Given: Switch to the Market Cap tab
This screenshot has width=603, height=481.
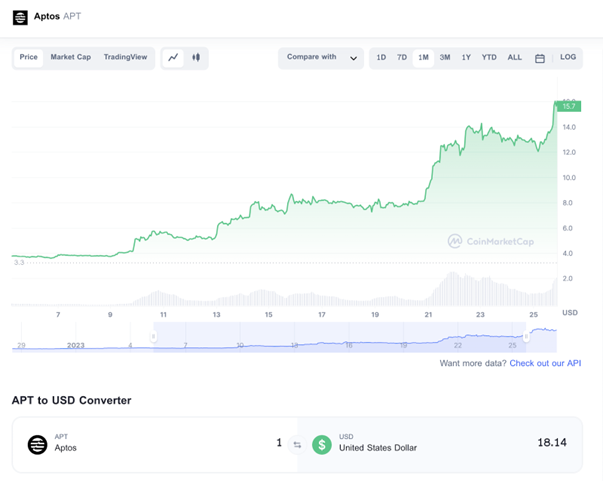Looking at the screenshot, I should [x=70, y=58].
